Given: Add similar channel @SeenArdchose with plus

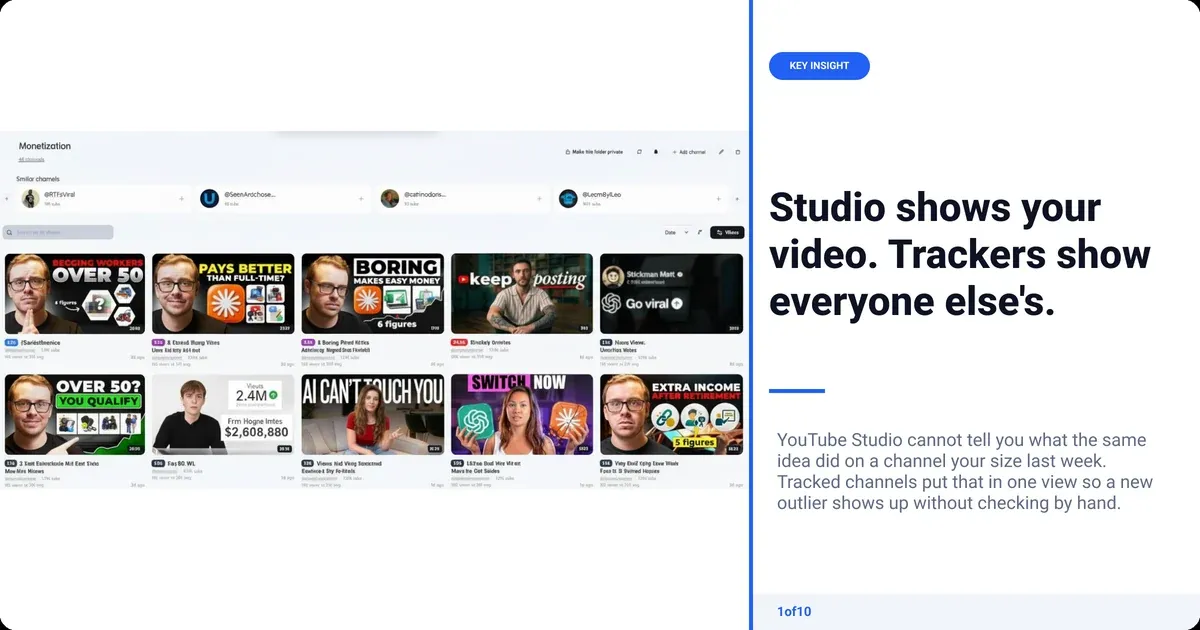Looking at the screenshot, I should [x=360, y=199].
